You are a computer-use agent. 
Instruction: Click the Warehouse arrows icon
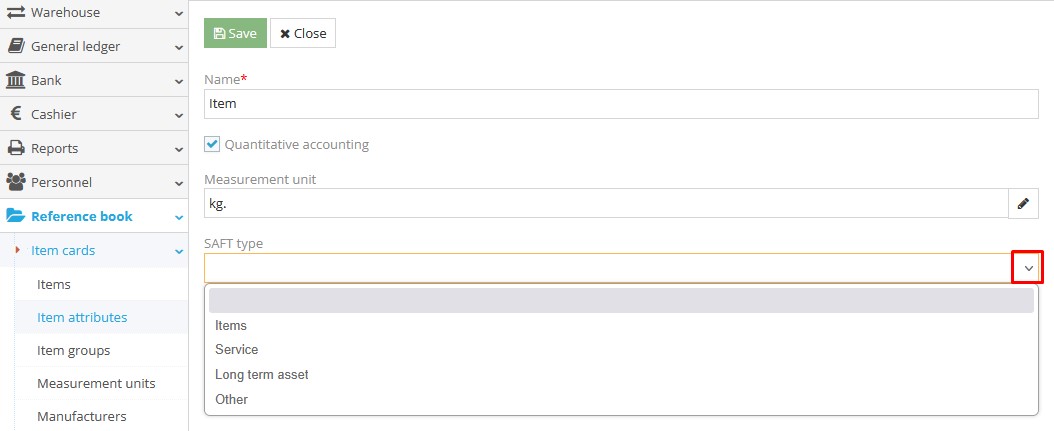coord(15,13)
